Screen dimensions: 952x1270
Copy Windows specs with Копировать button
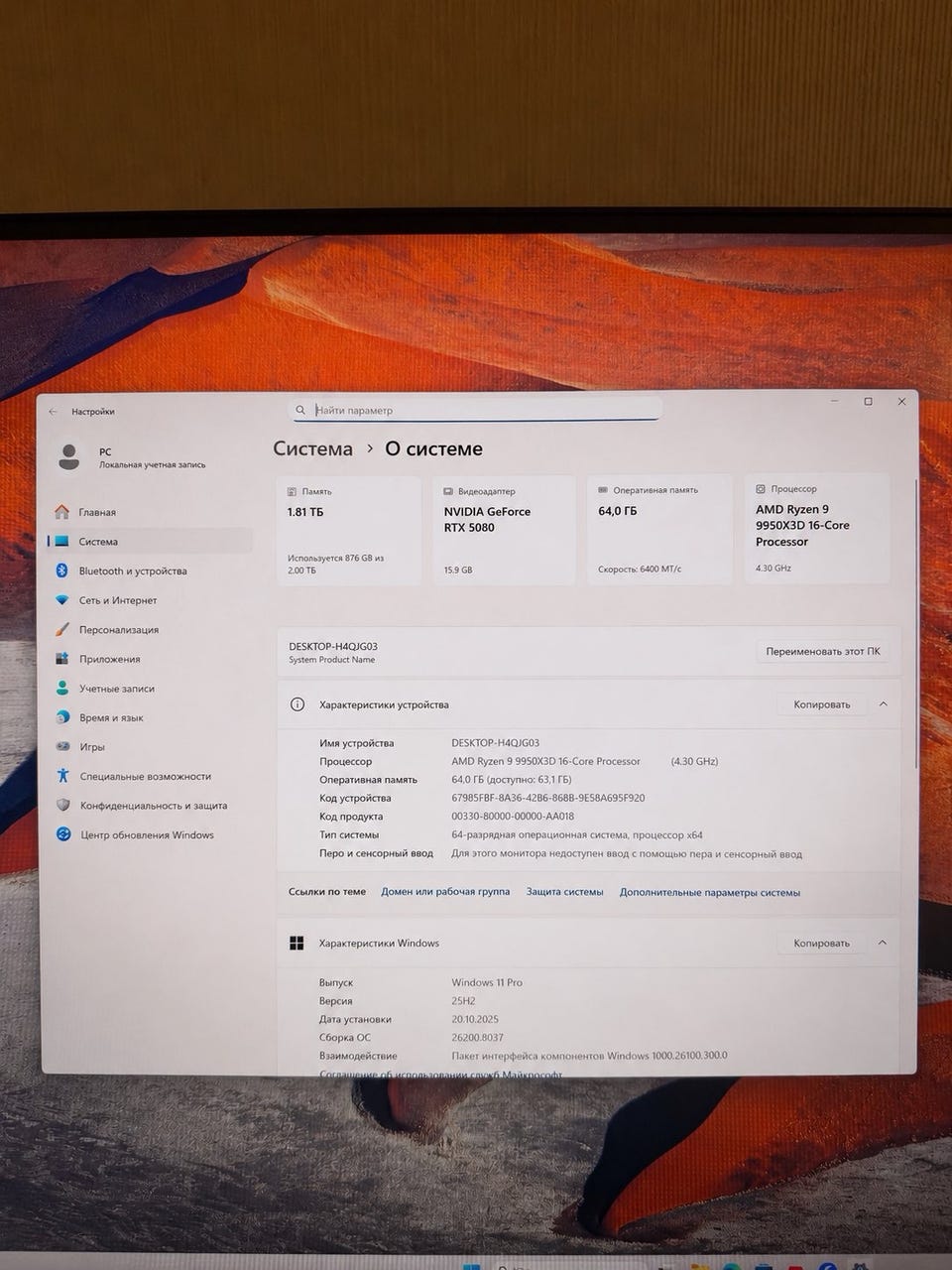[x=821, y=943]
